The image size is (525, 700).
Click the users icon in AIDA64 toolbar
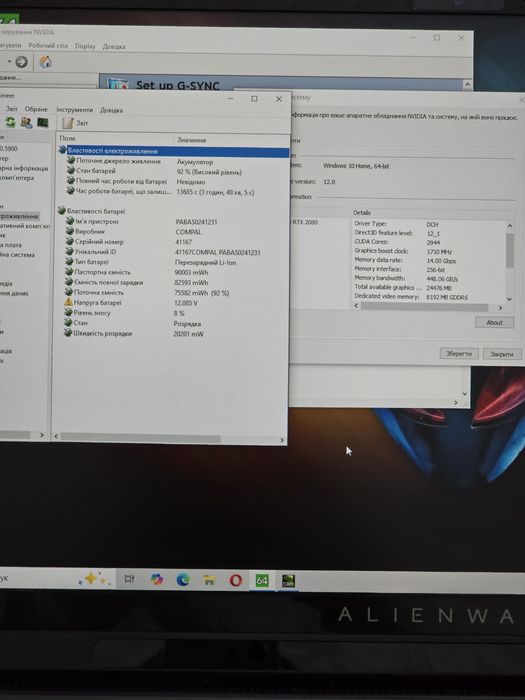(26, 122)
